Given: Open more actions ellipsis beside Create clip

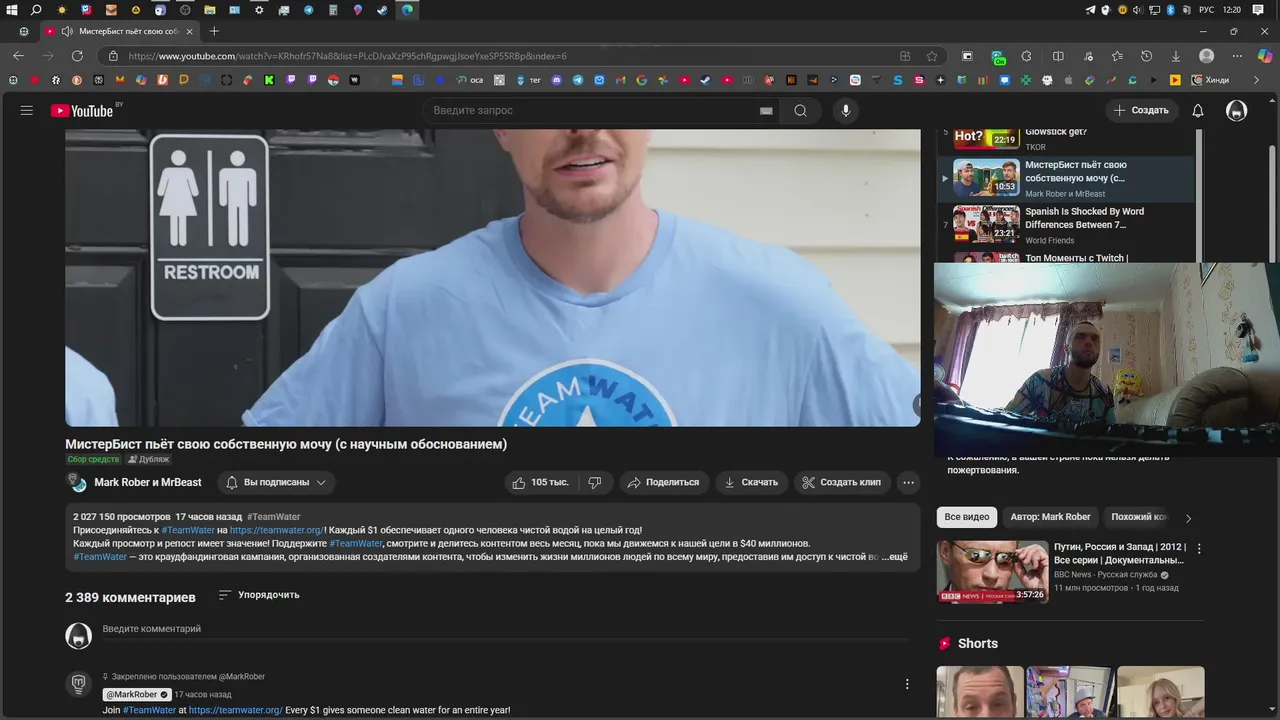Looking at the screenshot, I should [x=908, y=482].
